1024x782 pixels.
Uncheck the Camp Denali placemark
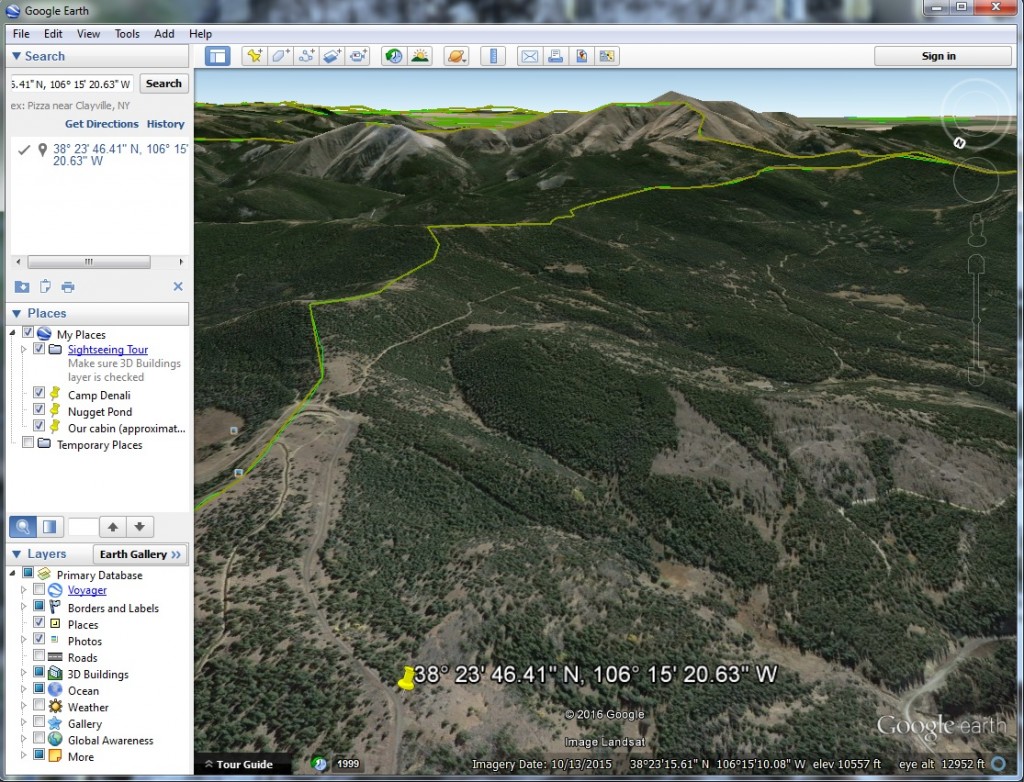(38, 393)
